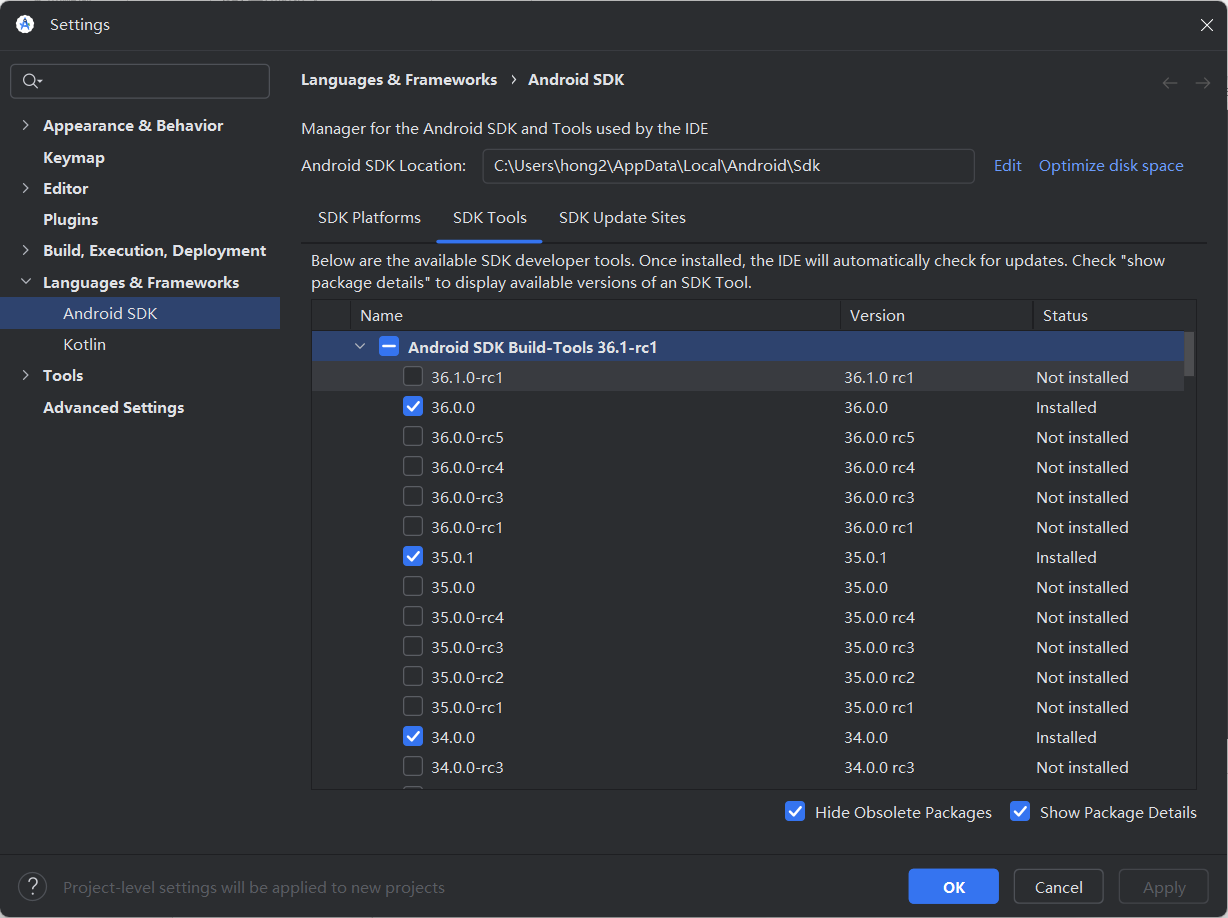1228x918 pixels.
Task: Click the Apply button
Action: coord(1164,887)
